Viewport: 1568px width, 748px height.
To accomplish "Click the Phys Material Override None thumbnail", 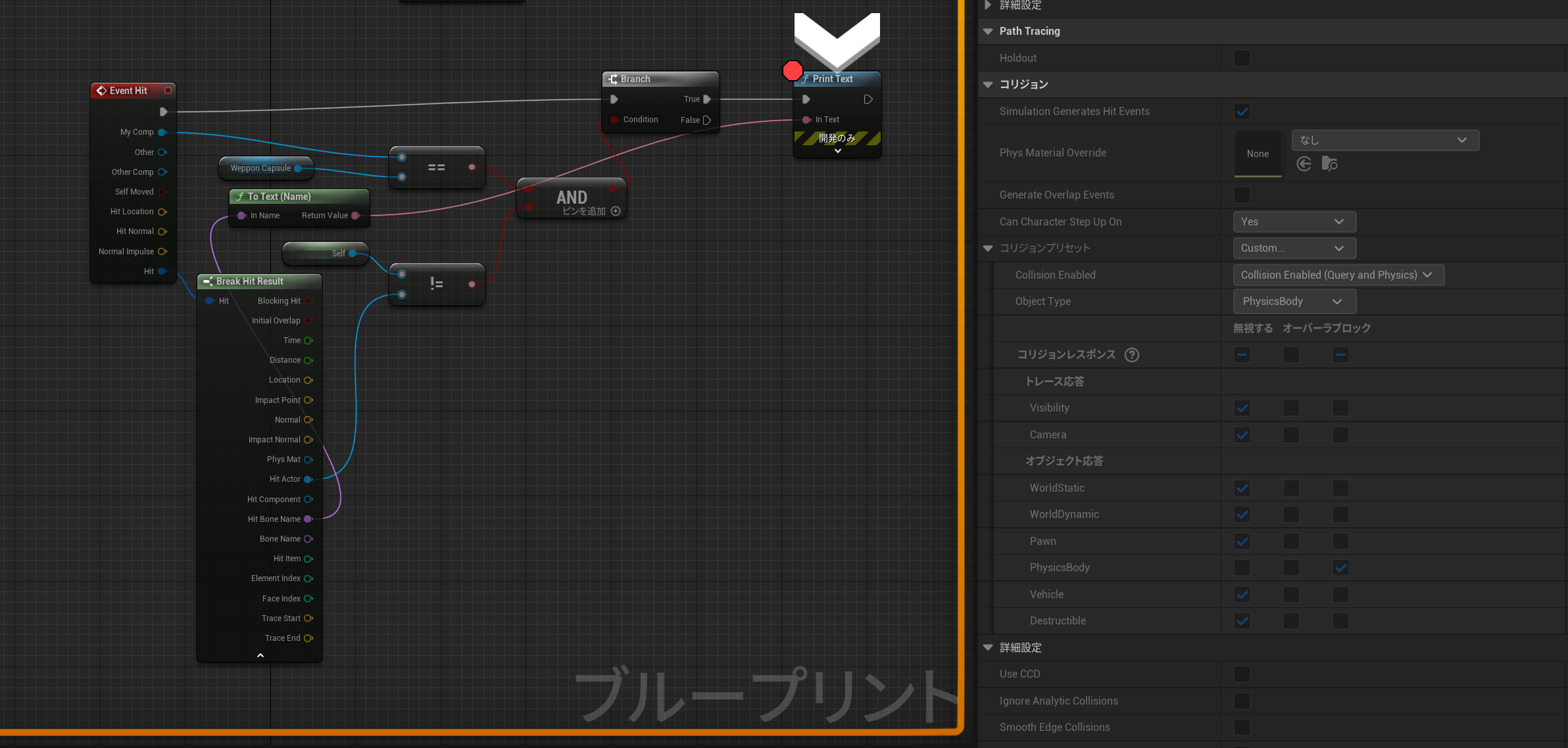I will pyautogui.click(x=1258, y=153).
